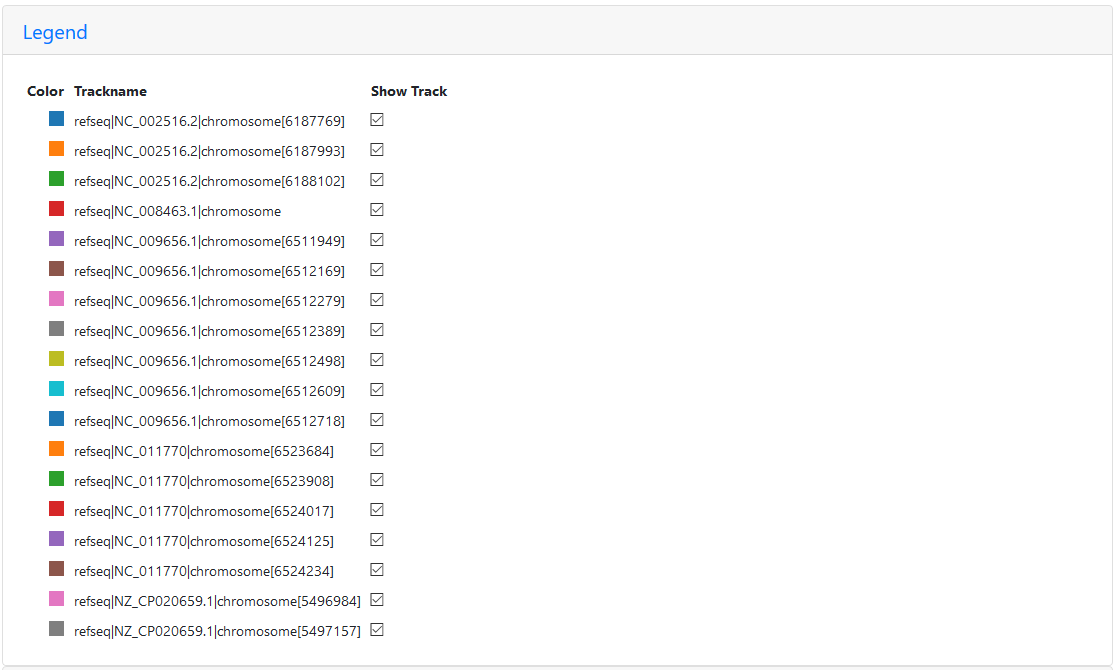This screenshot has height=670, width=1118.
Task: Click track name refseq|NC_009656.1|chromosome[6512609]
Action: (210, 391)
